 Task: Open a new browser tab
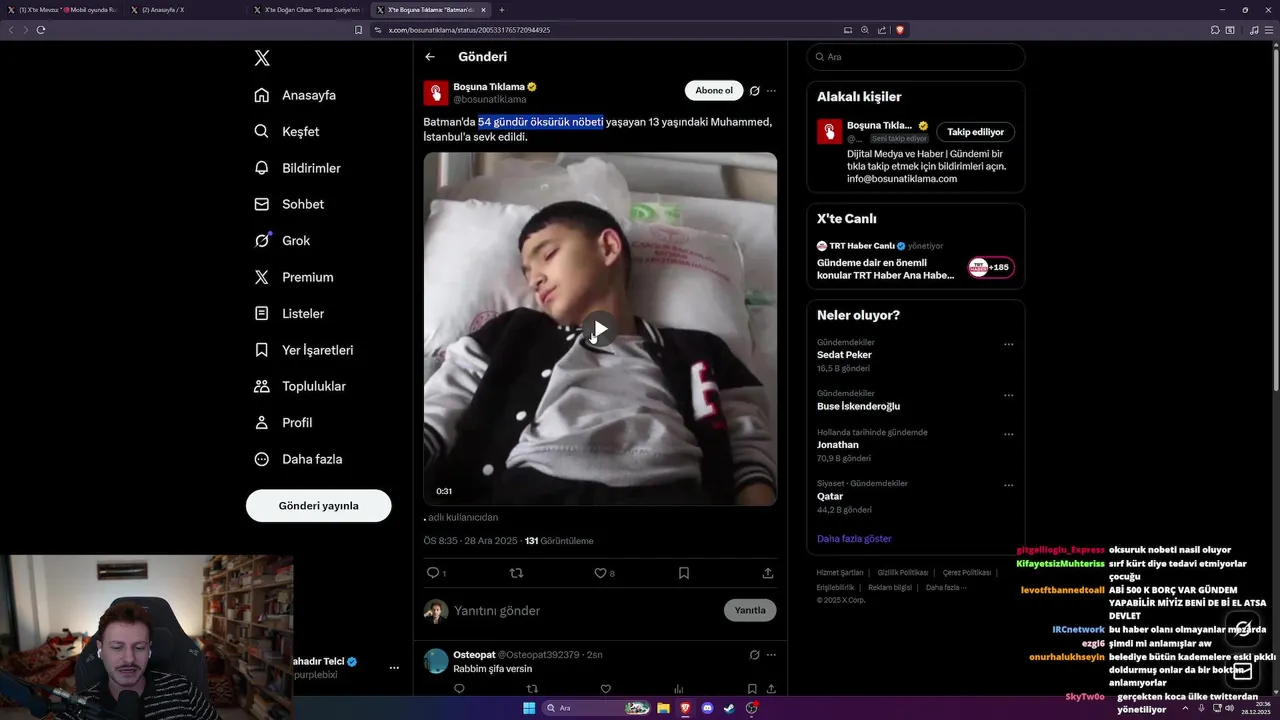coord(502,10)
